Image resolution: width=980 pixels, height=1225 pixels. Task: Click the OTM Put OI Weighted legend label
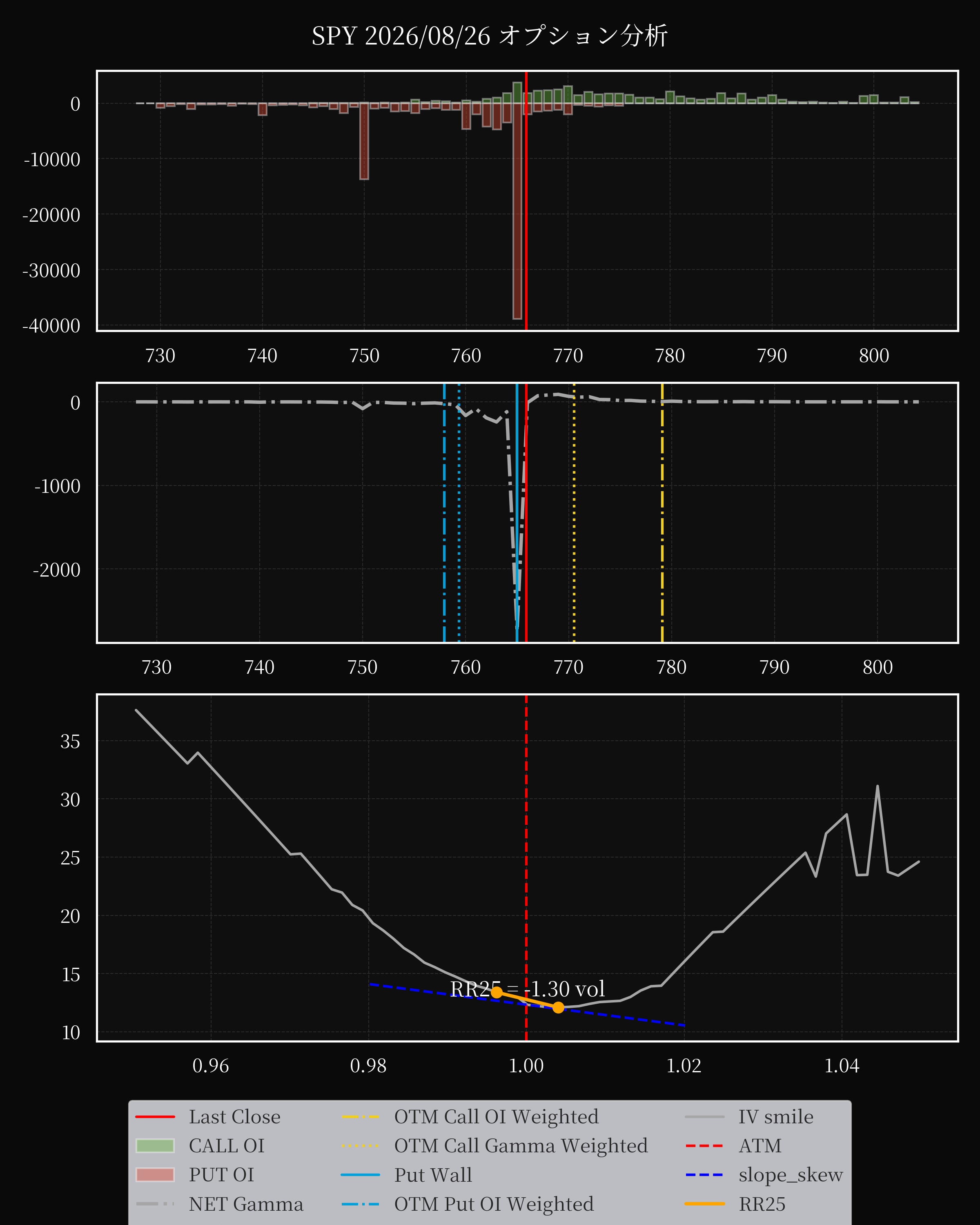494,1204
